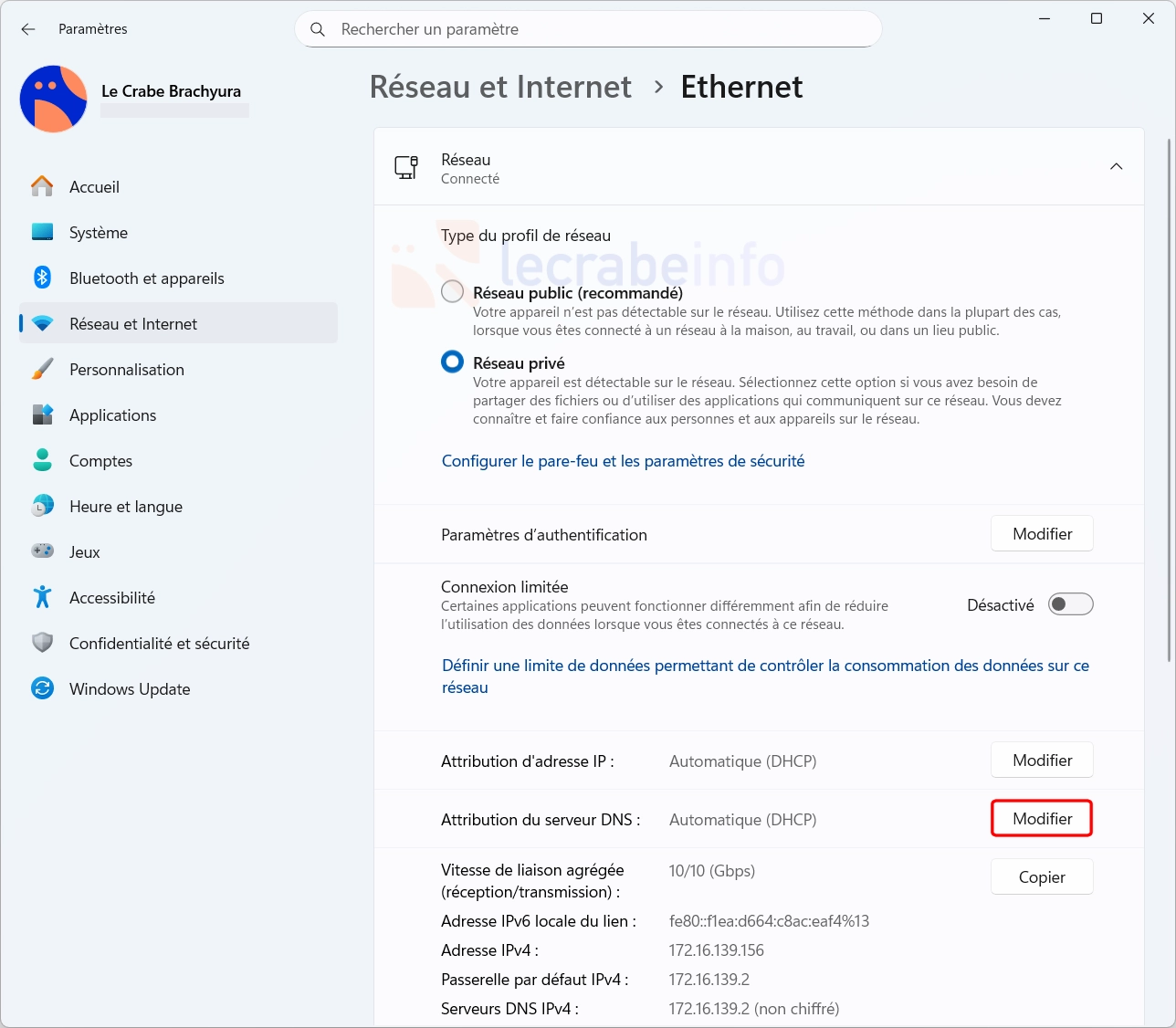
Task: Click the user profile avatar picture
Action: [53, 99]
